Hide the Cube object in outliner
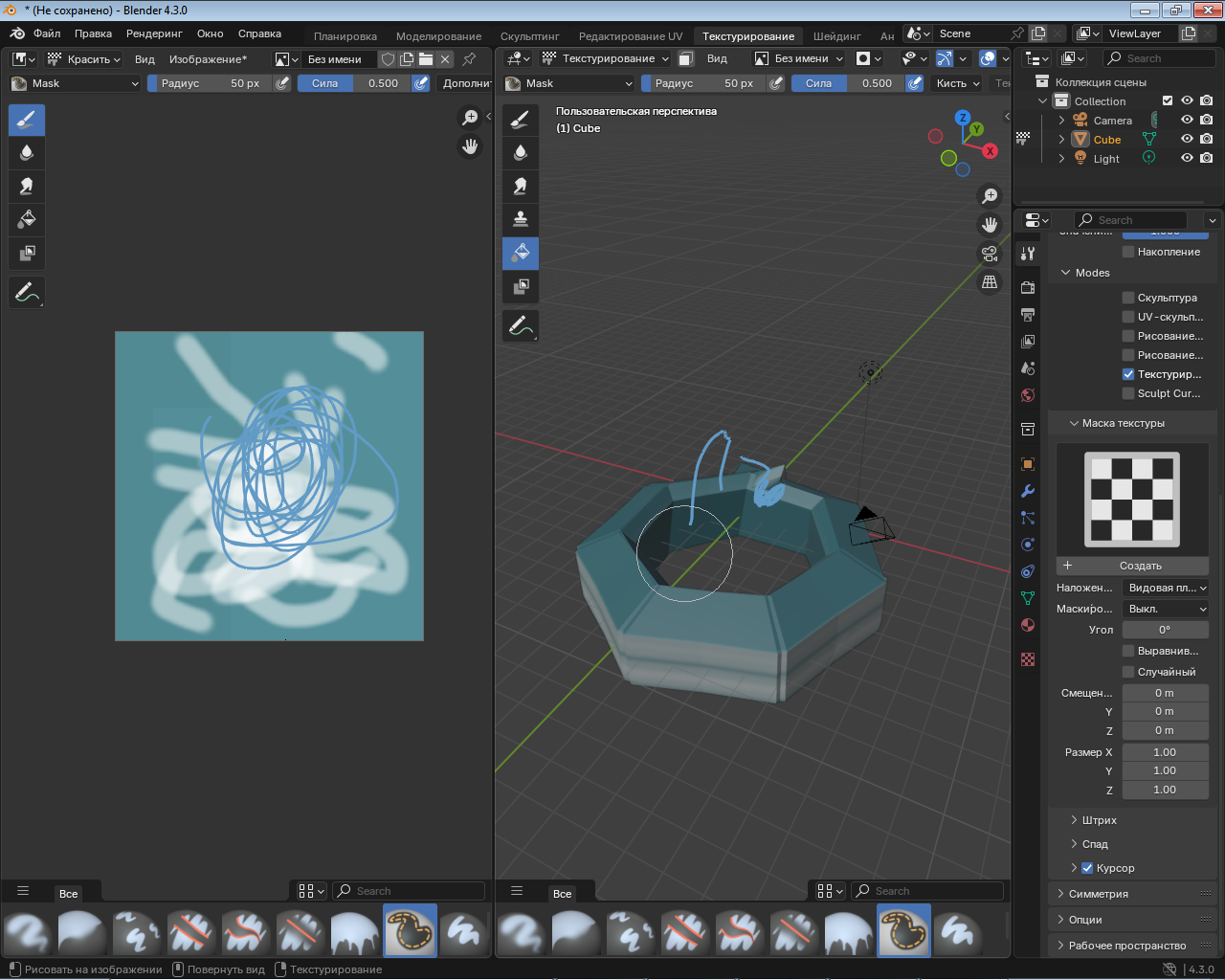This screenshot has width=1225, height=980. tap(1187, 140)
